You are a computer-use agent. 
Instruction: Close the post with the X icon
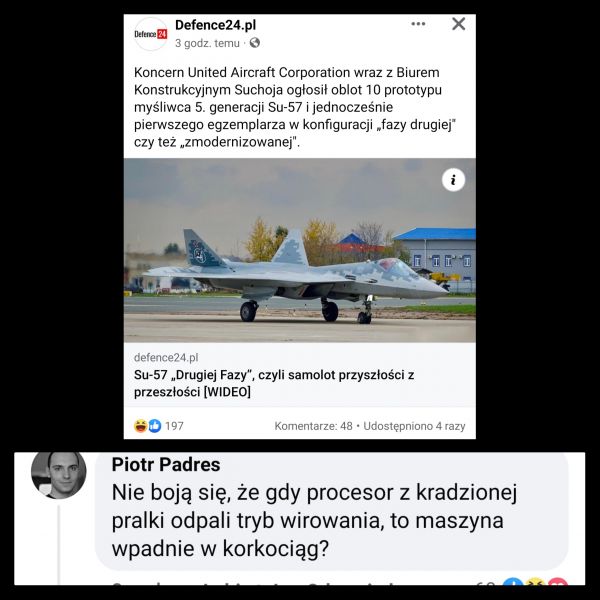458,24
